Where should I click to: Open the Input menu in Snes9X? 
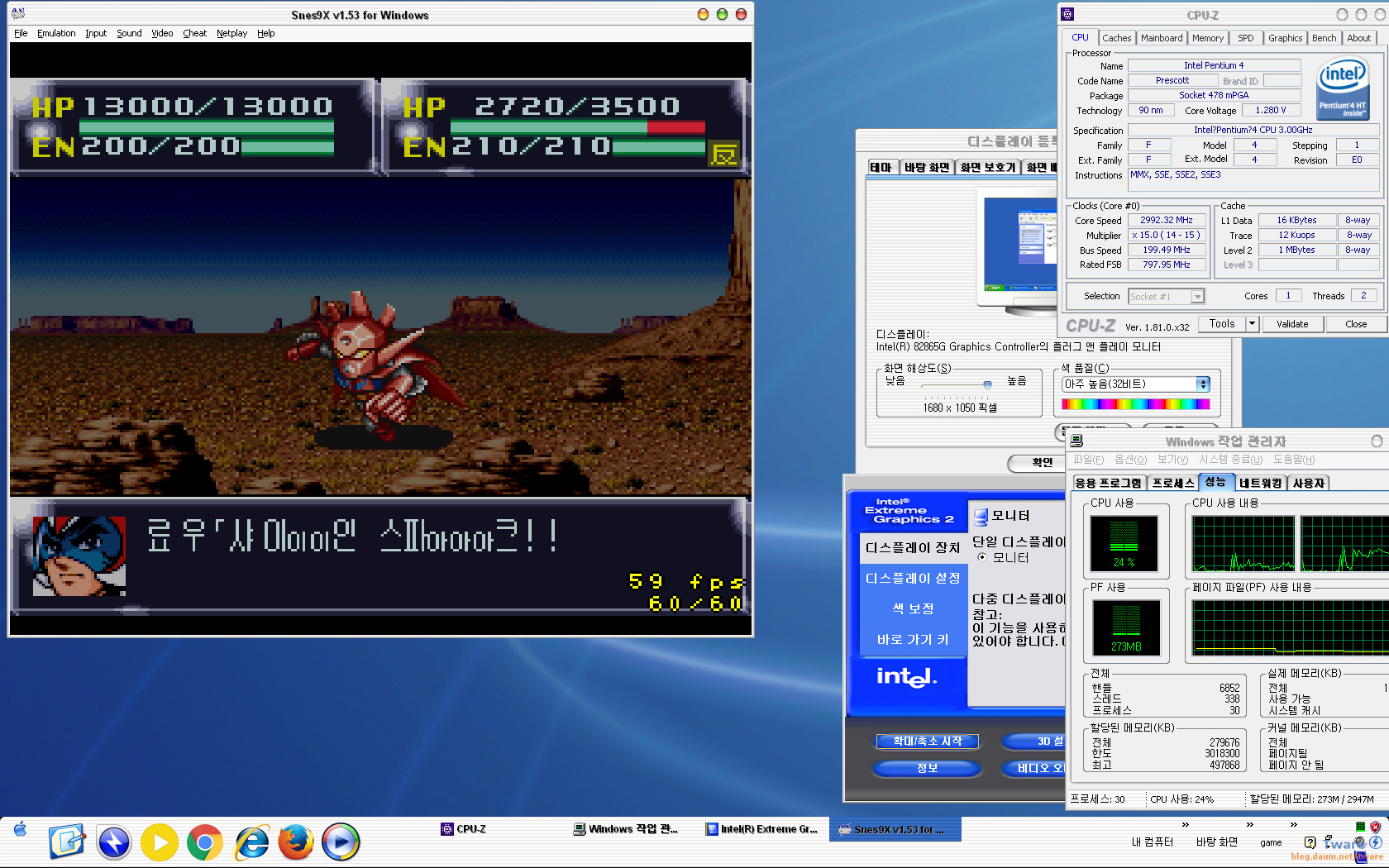pyautogui.click(x=96, y=33)
